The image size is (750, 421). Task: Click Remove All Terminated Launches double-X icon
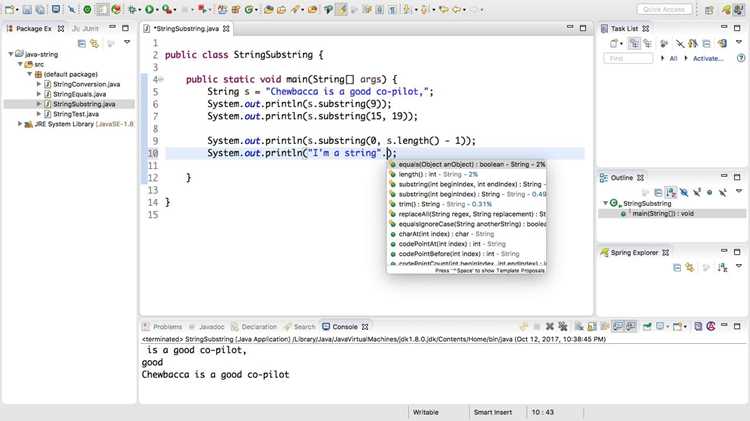tap(563, 326)
